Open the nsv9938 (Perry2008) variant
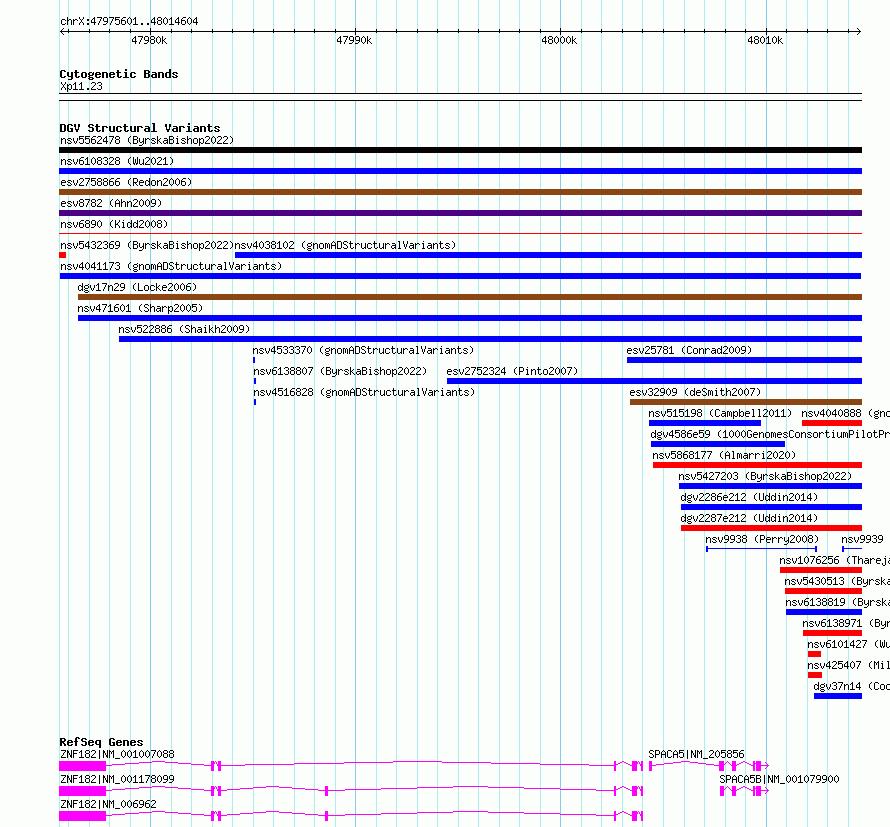 pyautogui.click(x=762, y=539)
